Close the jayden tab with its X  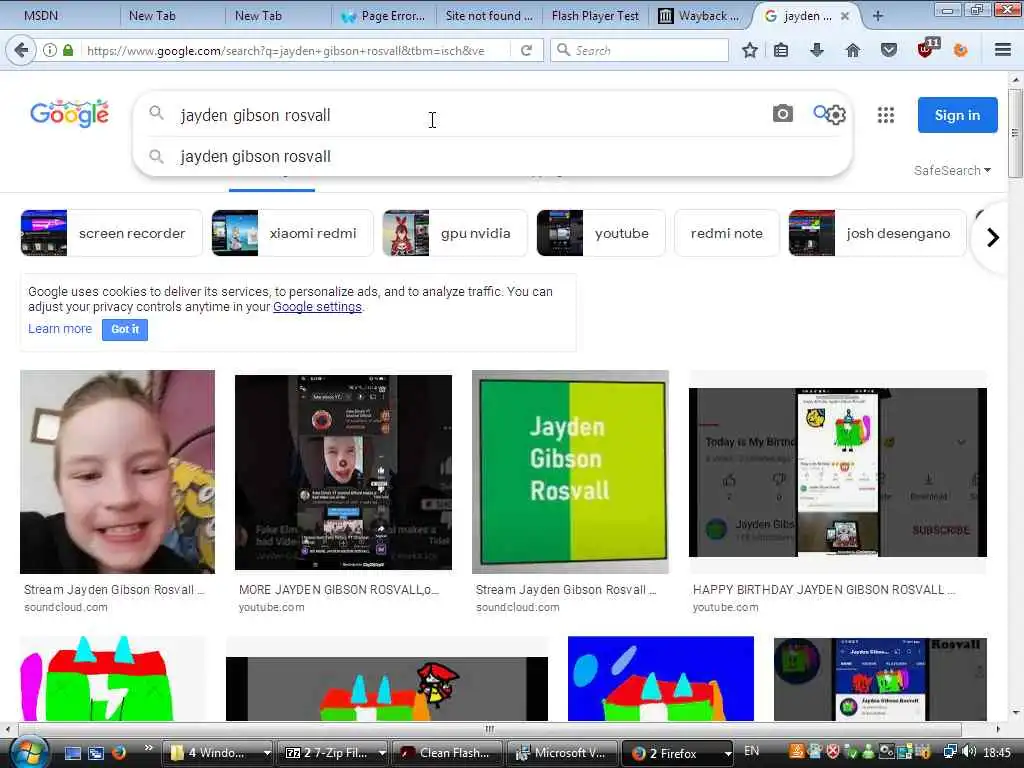point(845,16)
